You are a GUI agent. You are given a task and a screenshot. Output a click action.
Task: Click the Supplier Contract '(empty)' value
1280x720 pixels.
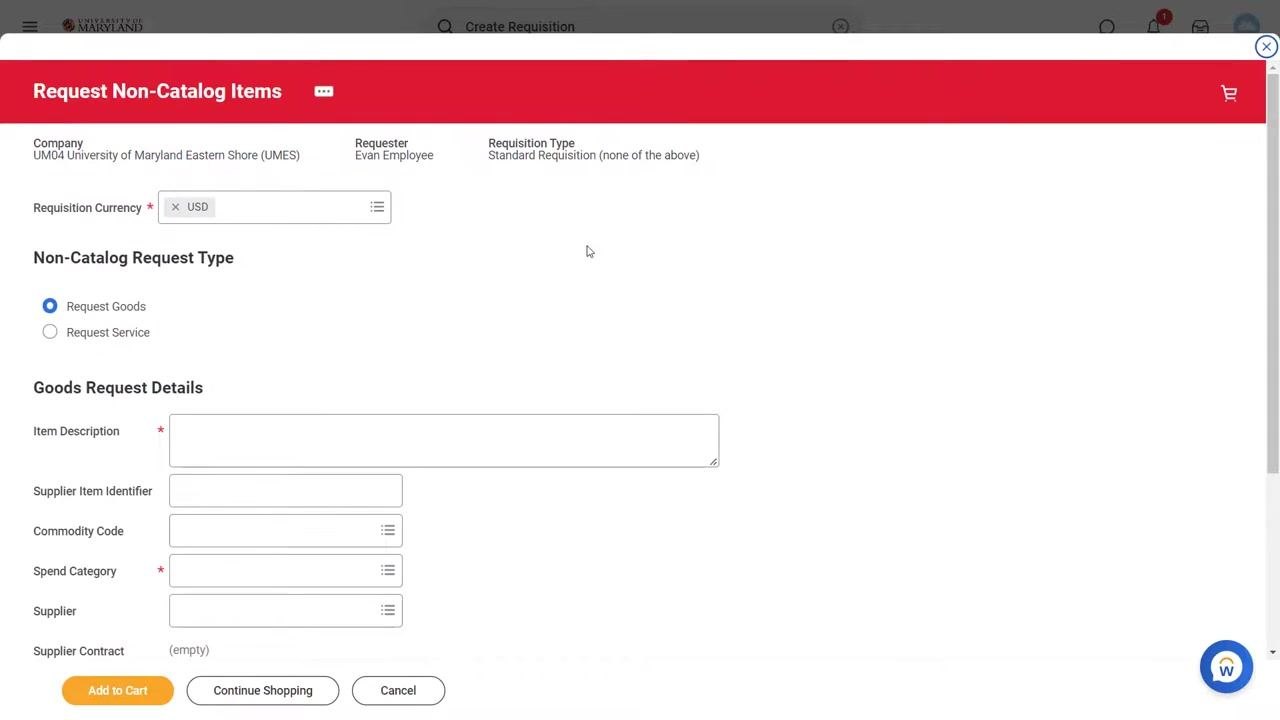189,650
